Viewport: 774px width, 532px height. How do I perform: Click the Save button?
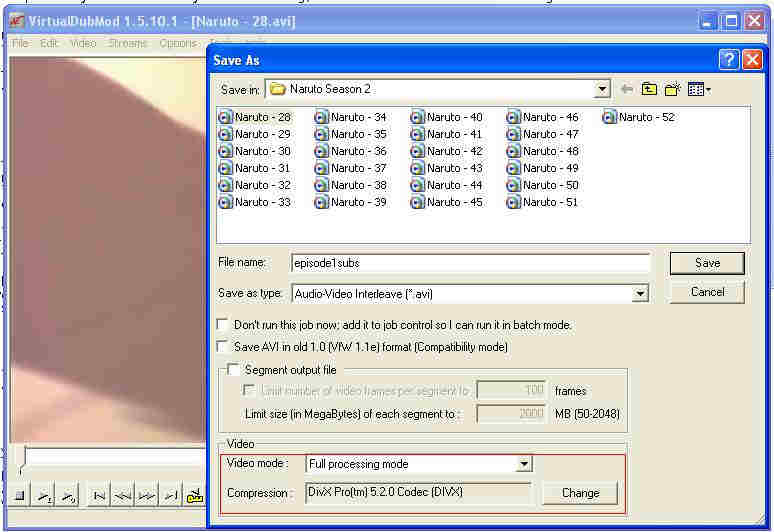tap(707, 263)
